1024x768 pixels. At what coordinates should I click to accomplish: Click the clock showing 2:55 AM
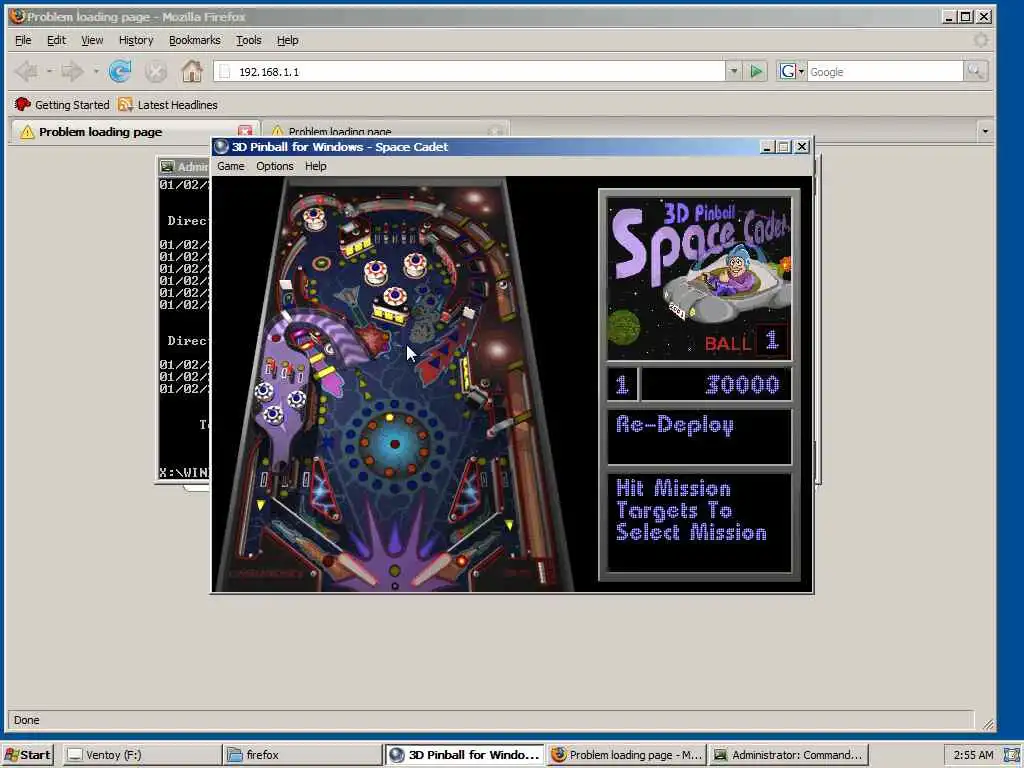coord(973,755)
